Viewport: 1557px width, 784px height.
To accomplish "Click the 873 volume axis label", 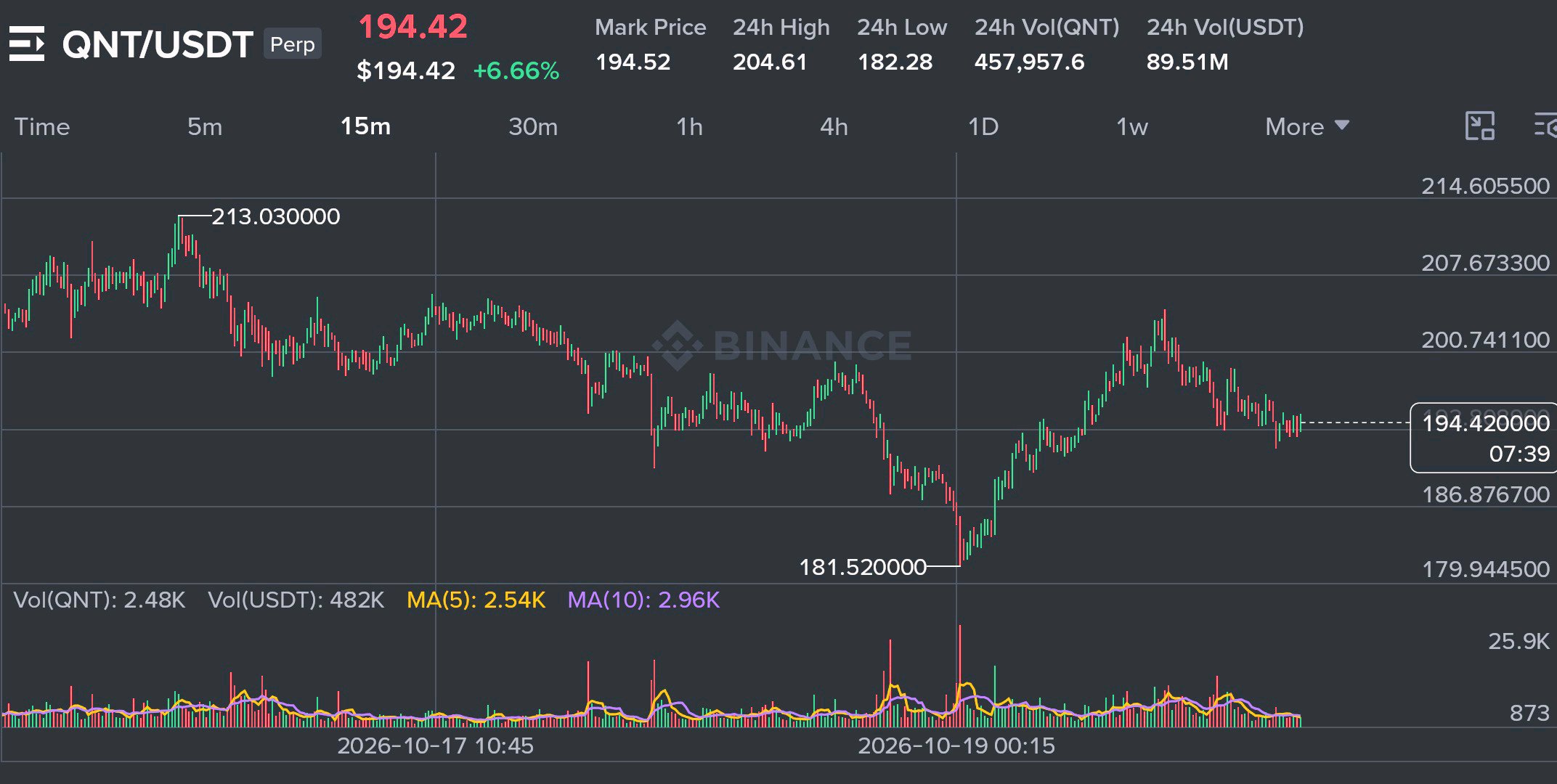I will [1529, 713].
